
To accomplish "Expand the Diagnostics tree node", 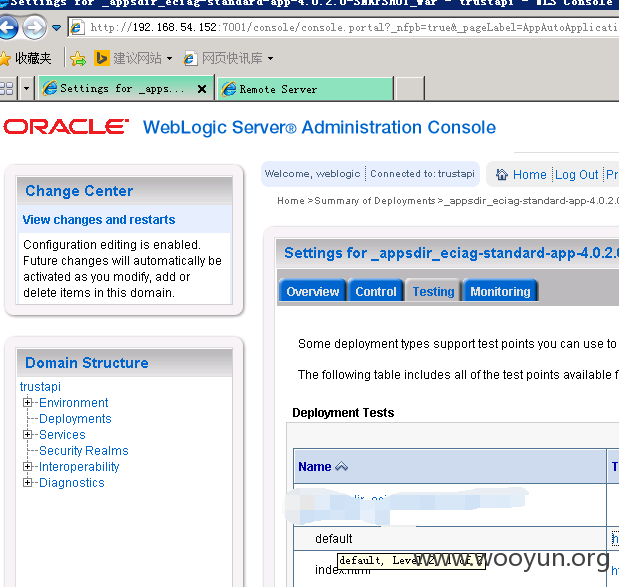I will click(x=27, y=482).
